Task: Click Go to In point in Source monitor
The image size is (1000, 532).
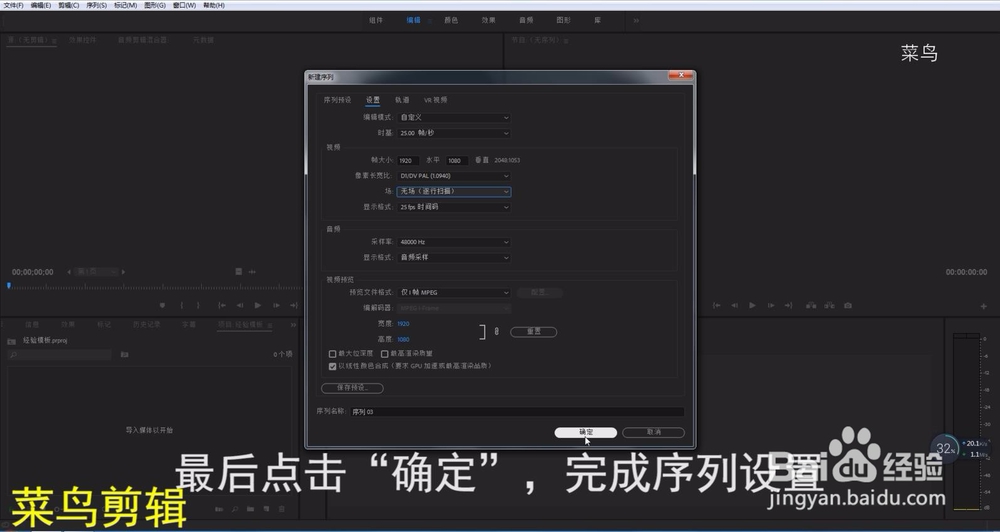Action: [222, 306]
